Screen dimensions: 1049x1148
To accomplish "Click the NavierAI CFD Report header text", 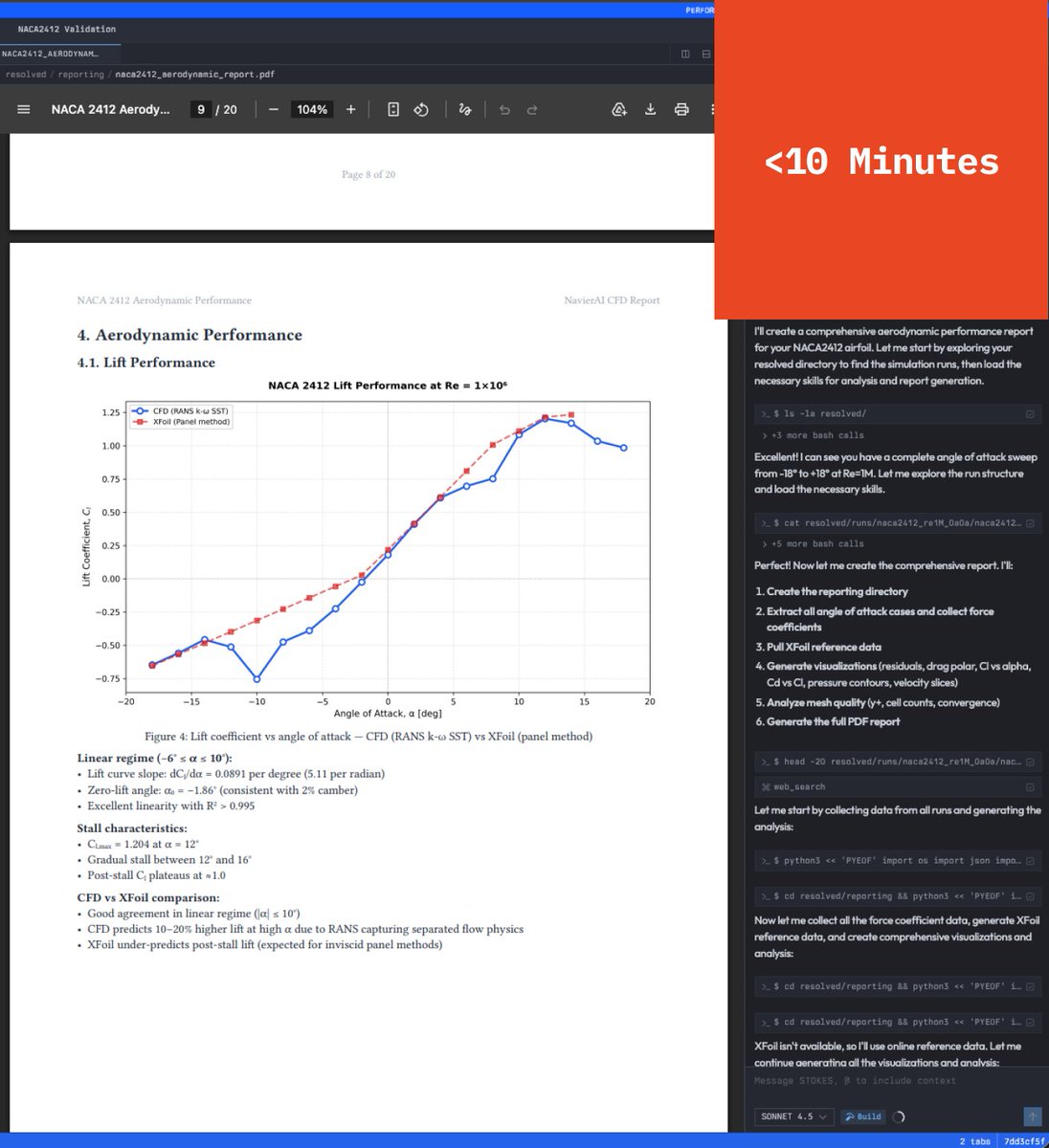I will 612,300.
